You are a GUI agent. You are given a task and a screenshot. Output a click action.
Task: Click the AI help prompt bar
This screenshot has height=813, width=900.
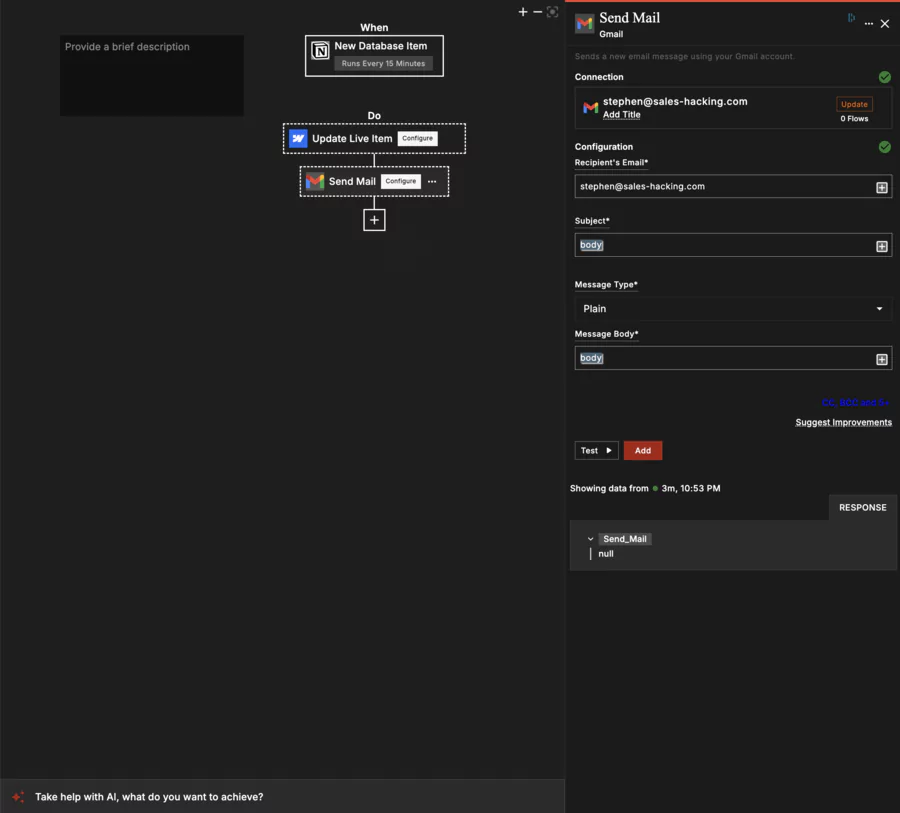282,797
